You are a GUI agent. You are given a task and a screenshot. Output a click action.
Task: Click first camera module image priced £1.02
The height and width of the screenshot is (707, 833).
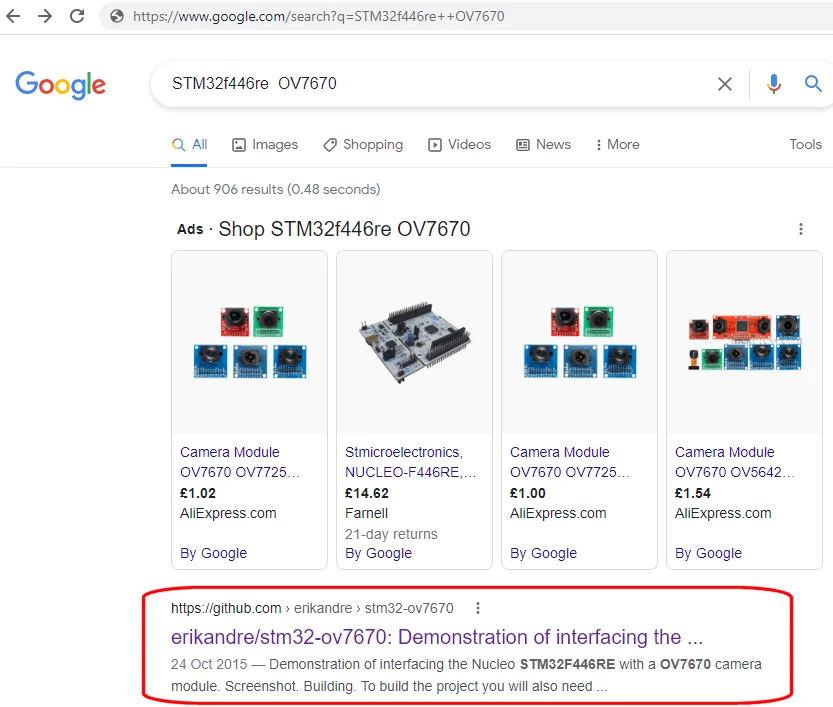[x=250, y=343]
